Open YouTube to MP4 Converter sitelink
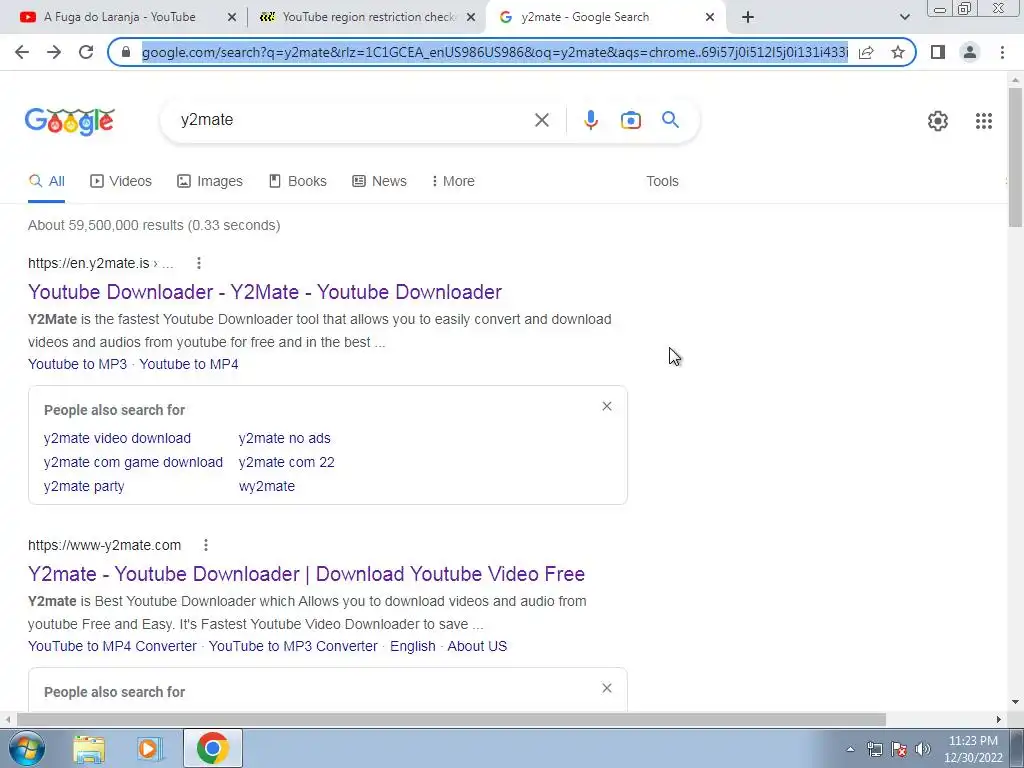Image resolution: width=1024 pixels, height=768 pixels. (x=112, y=647)
